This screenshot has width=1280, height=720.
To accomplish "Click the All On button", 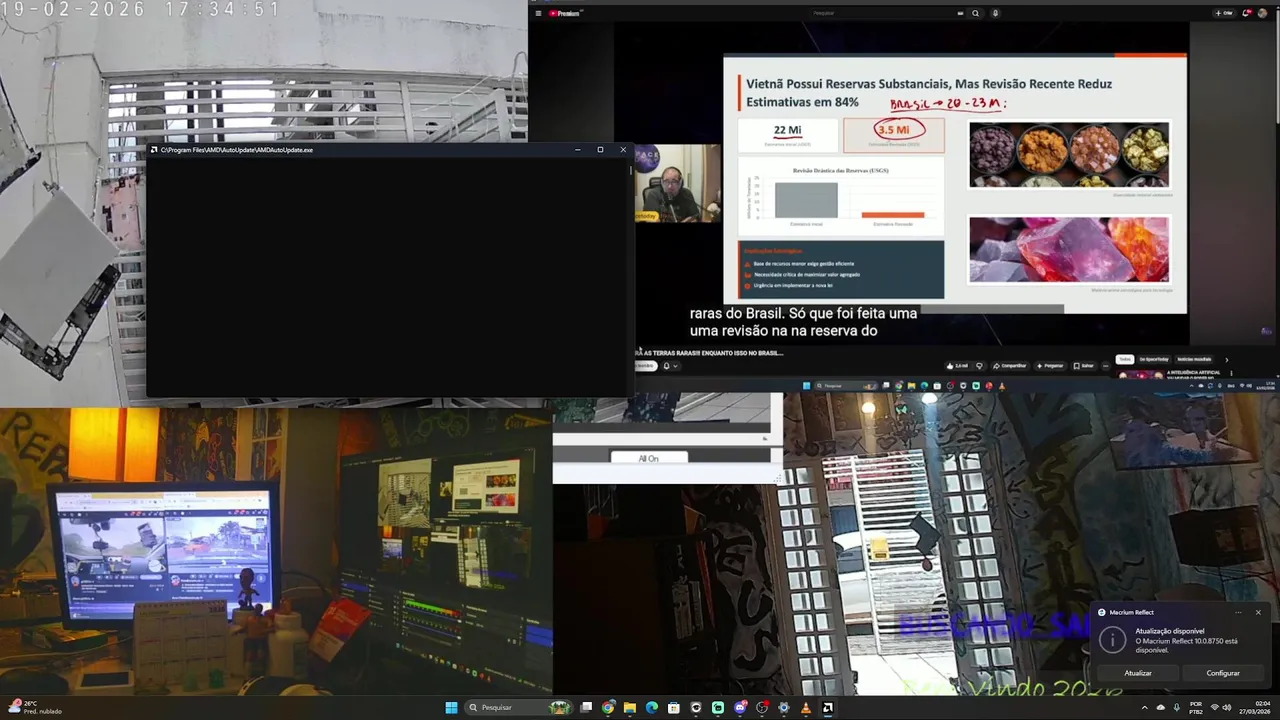I will click(649, 458).
